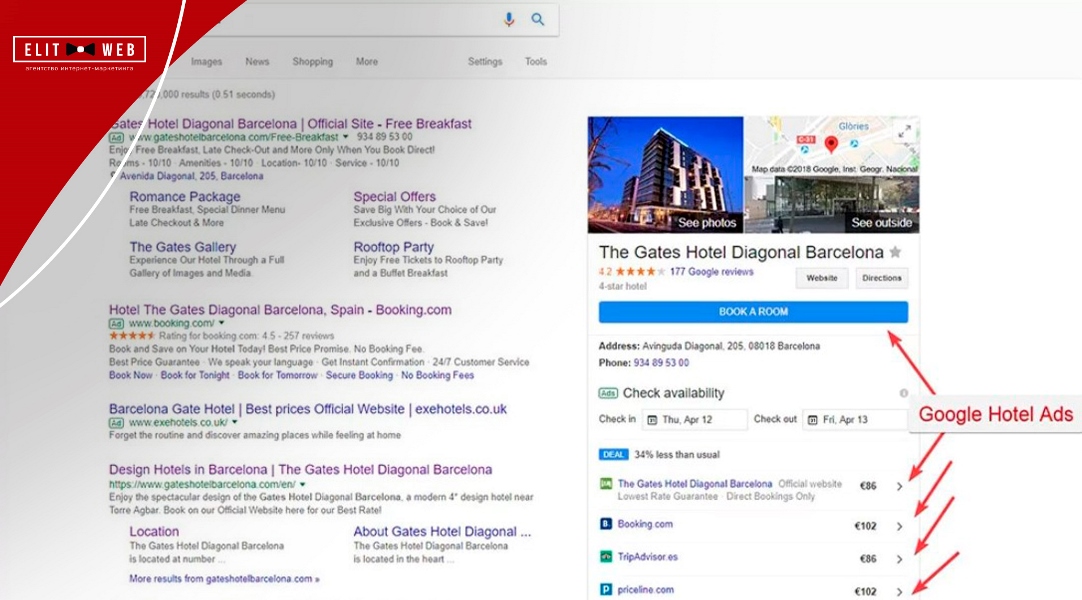Click the Avenida Diagonal, 205 address link
This screenshot has width=1082, height=600.
[191, 176]
